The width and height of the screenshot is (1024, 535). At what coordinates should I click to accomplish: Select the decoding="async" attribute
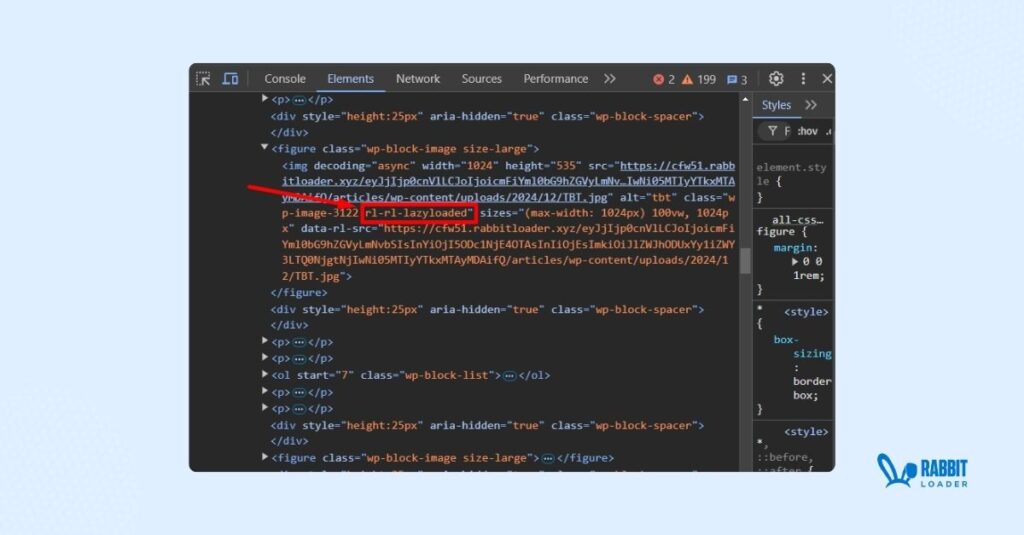(364, 166)
